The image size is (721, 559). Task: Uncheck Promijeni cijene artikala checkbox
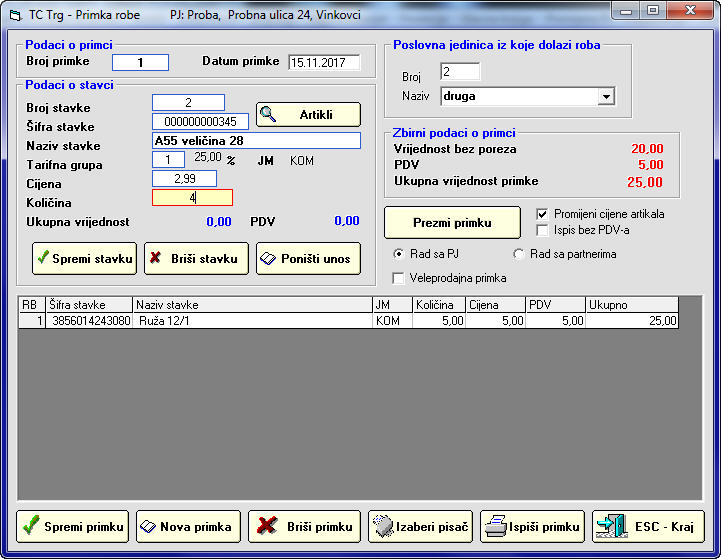pos(542,214)
